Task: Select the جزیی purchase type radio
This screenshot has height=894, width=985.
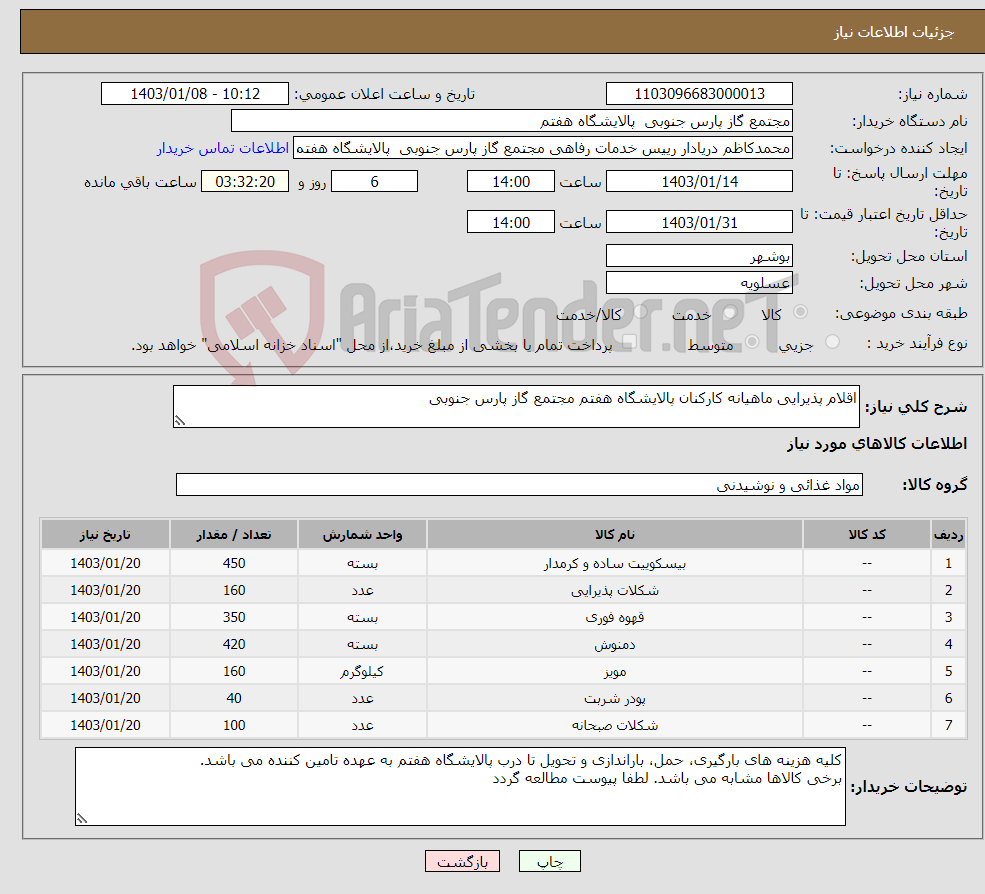Action: pos(832,342)
